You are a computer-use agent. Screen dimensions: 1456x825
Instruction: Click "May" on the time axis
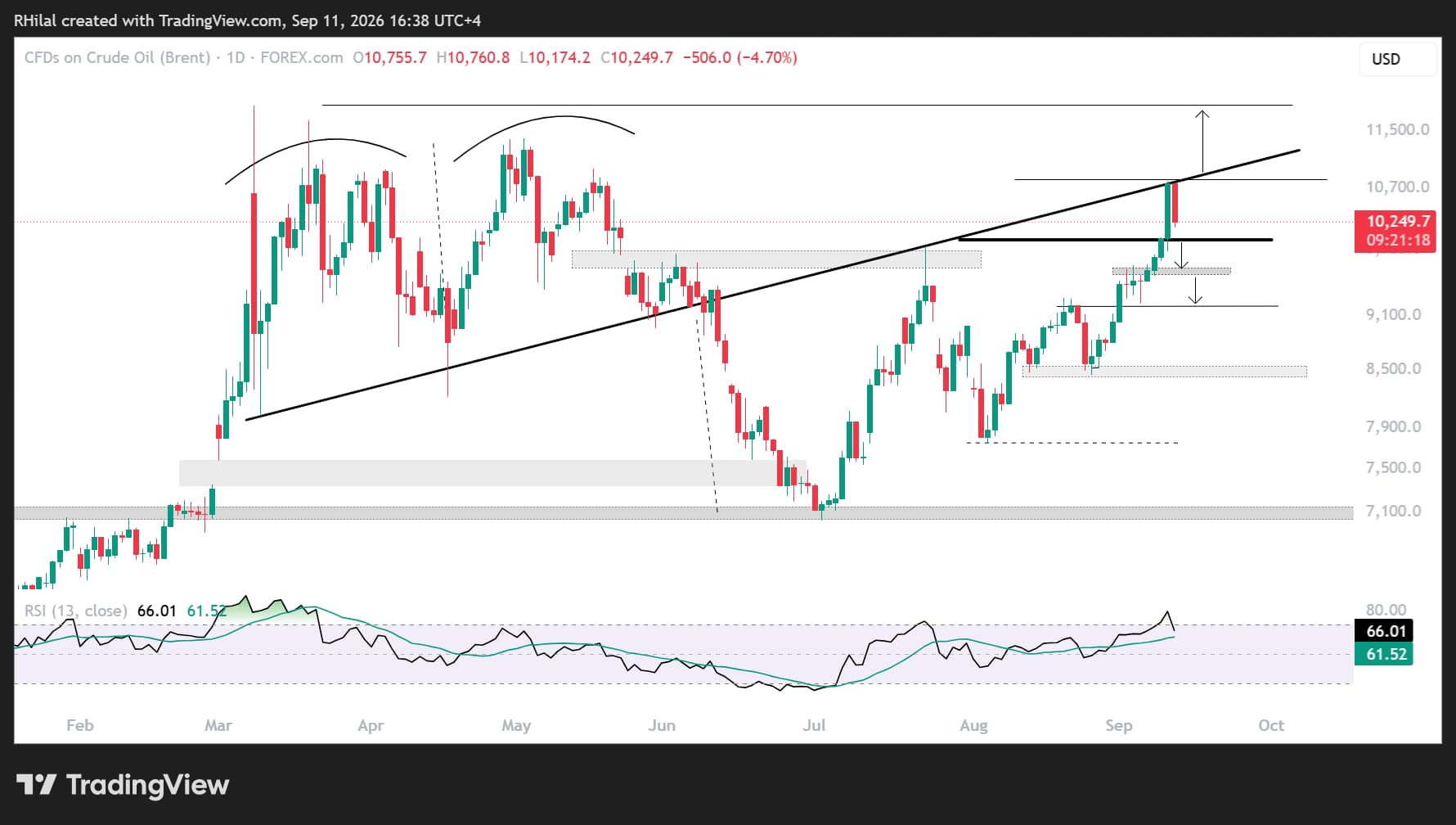pos(516,725)
